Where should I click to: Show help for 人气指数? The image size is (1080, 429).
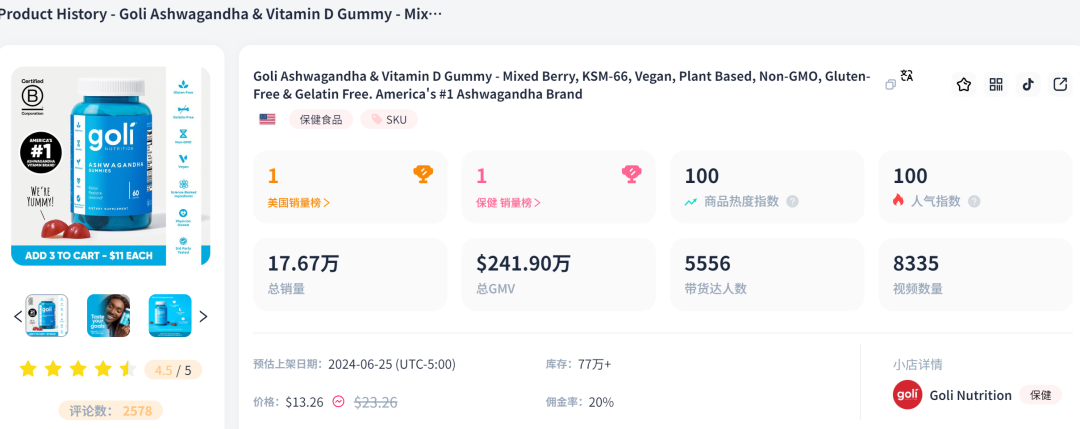click(x=974, y=201)
